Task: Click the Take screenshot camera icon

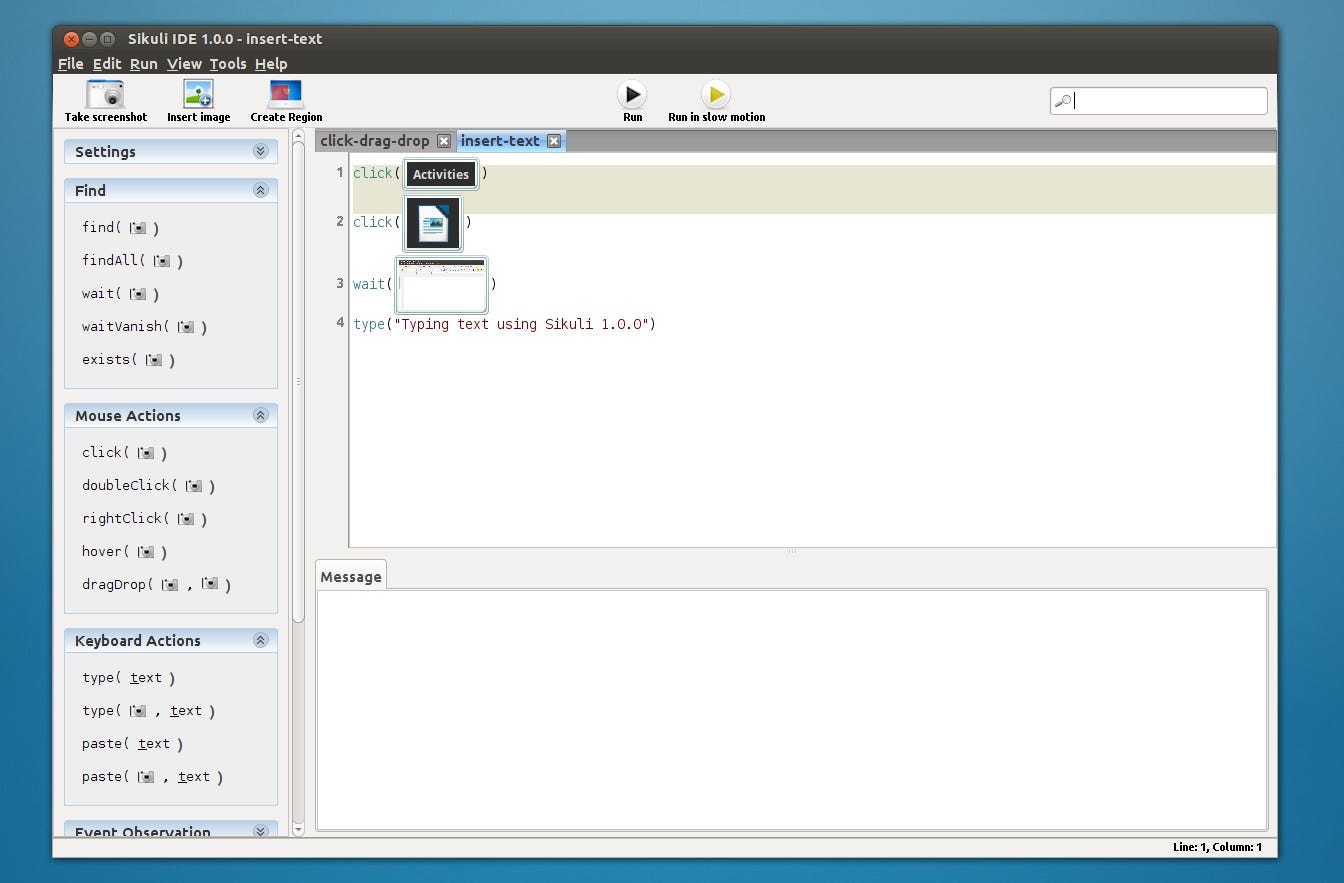Action: click(x=105, y=95)
